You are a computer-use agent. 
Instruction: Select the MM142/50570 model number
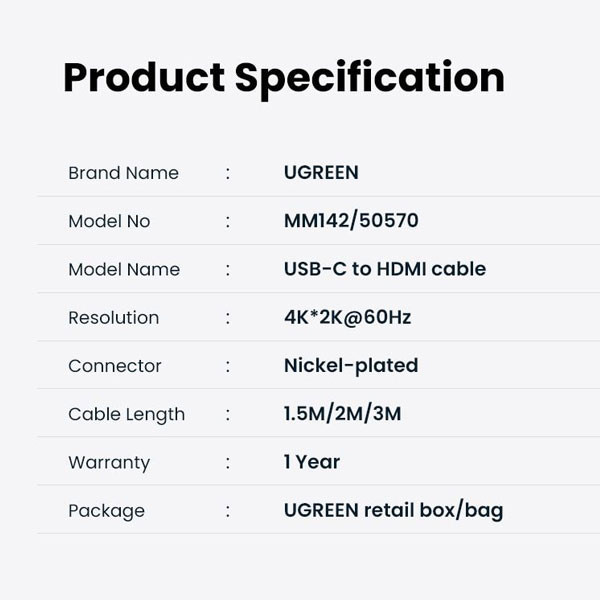pyautogui.click(x=351, y=221)
